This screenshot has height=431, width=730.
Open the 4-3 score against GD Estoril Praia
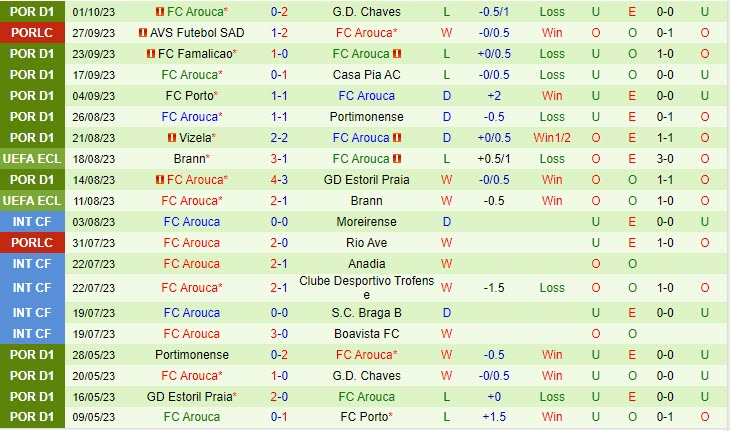point(279,180)
